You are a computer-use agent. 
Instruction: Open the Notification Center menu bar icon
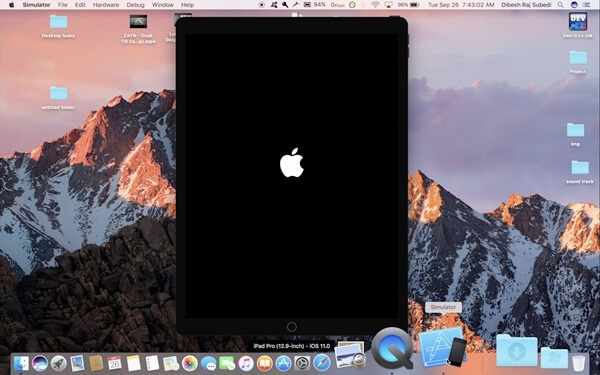587,5
